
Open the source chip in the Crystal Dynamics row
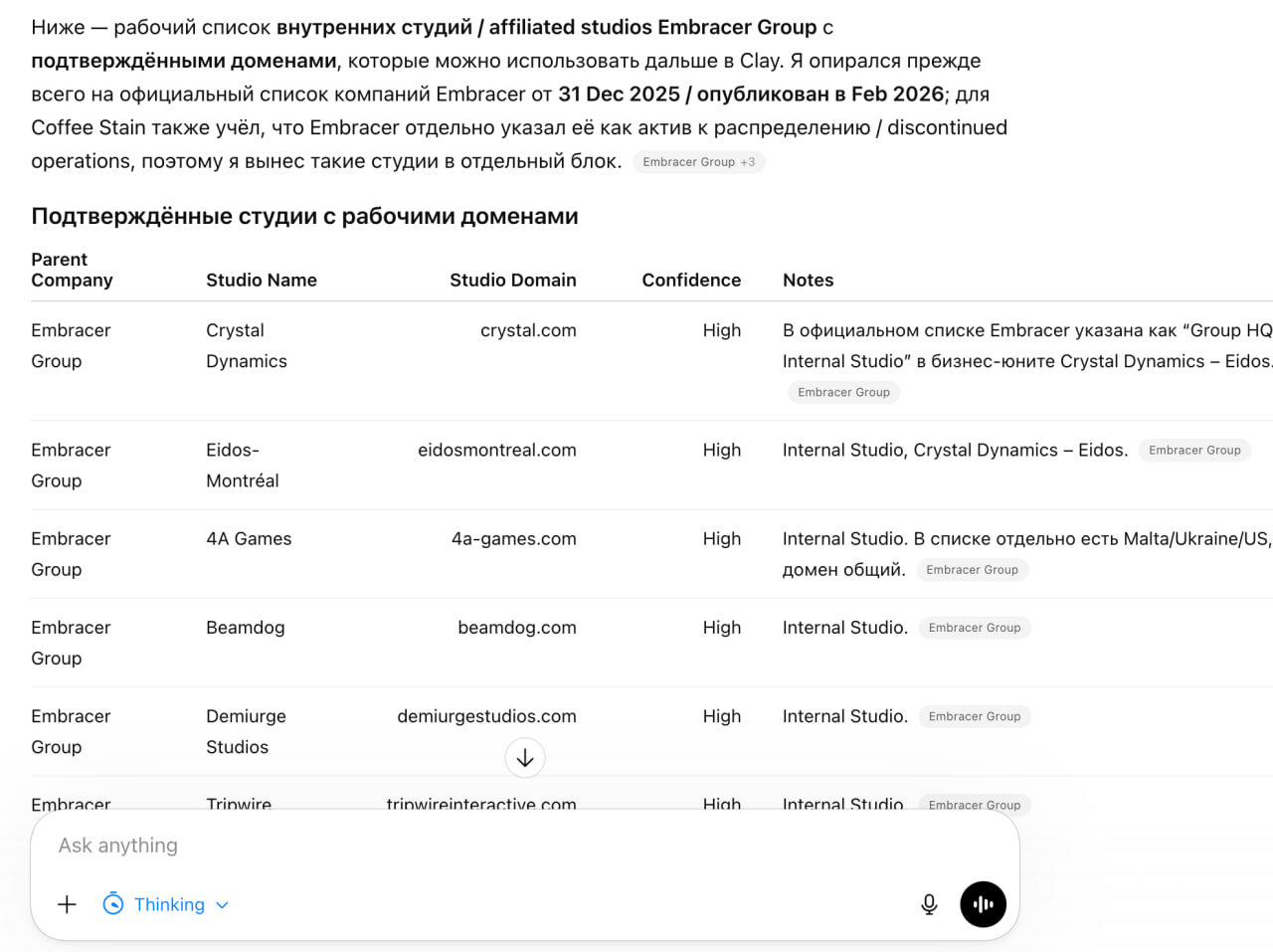pos(843,392)
